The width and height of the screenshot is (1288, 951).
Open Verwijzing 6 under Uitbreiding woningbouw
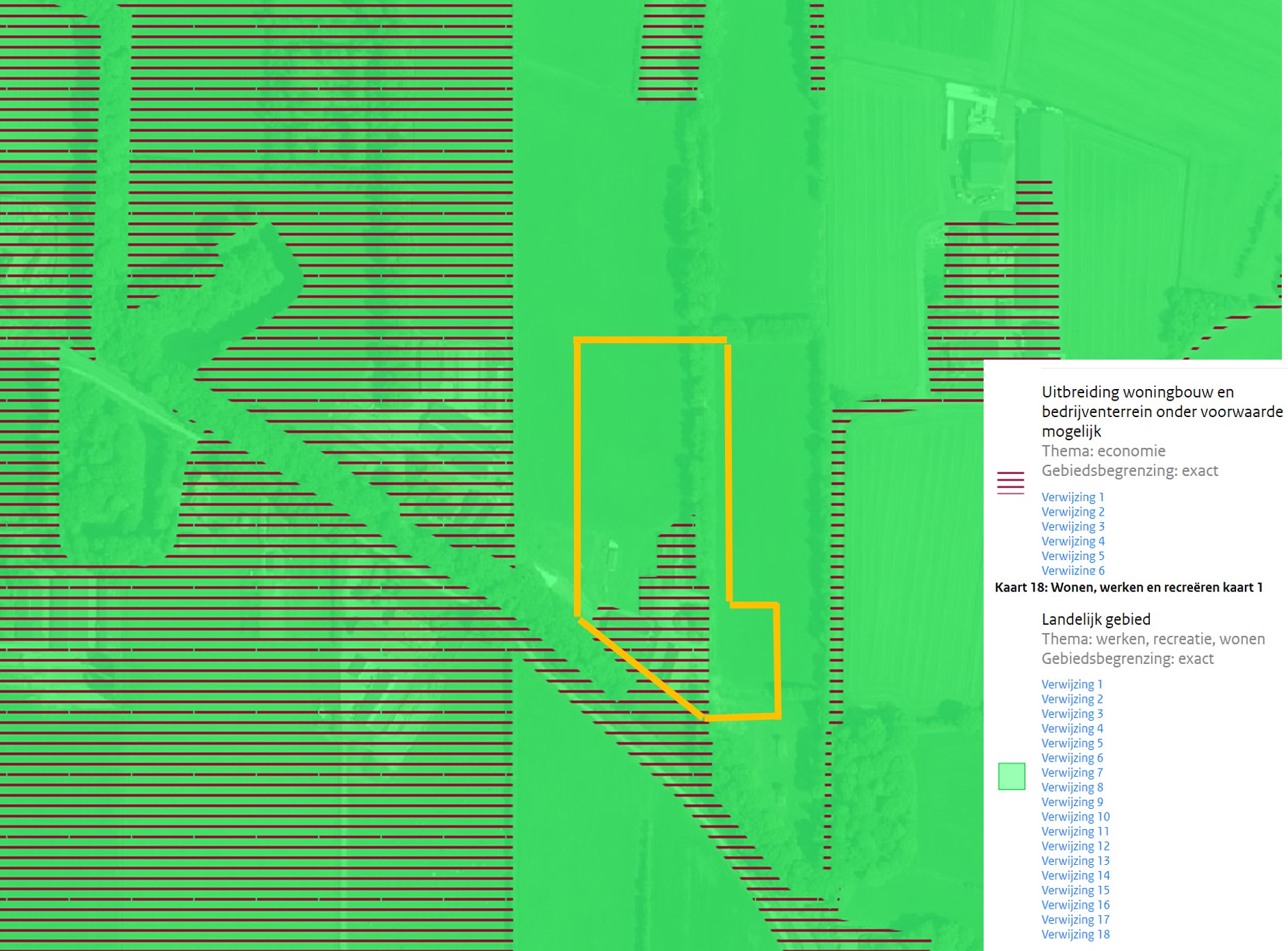(1073, 570)
